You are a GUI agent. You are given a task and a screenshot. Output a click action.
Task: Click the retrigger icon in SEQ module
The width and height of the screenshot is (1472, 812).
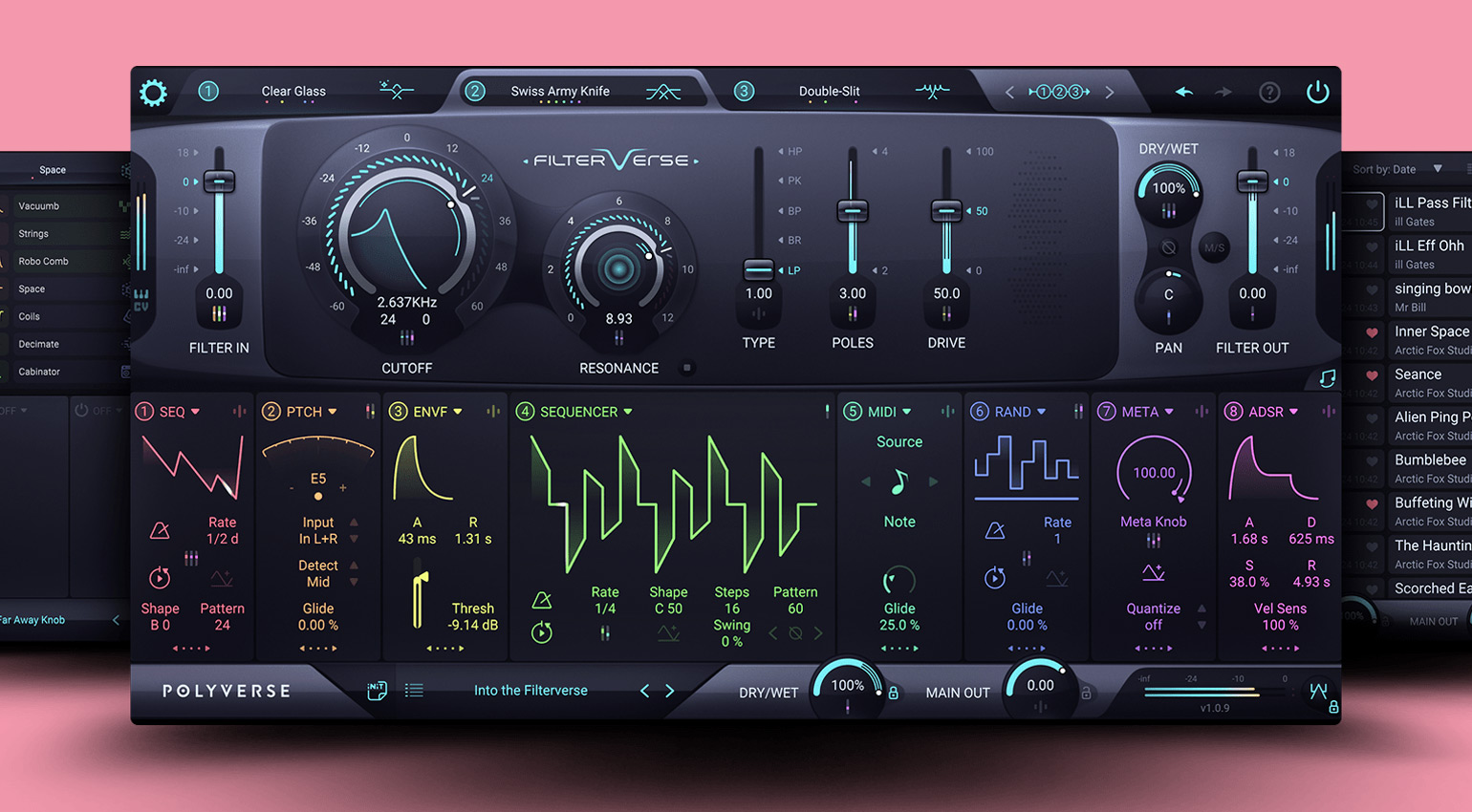click(160, 577)
